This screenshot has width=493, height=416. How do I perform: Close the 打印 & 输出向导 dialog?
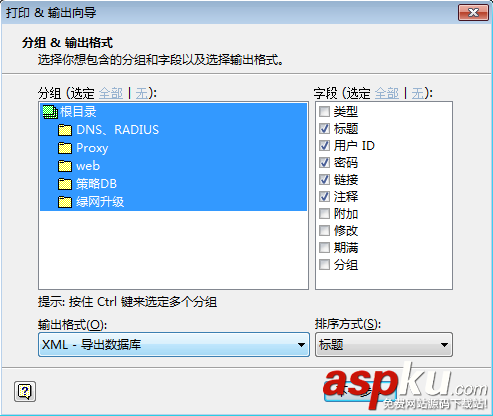[x=473, y=13]
